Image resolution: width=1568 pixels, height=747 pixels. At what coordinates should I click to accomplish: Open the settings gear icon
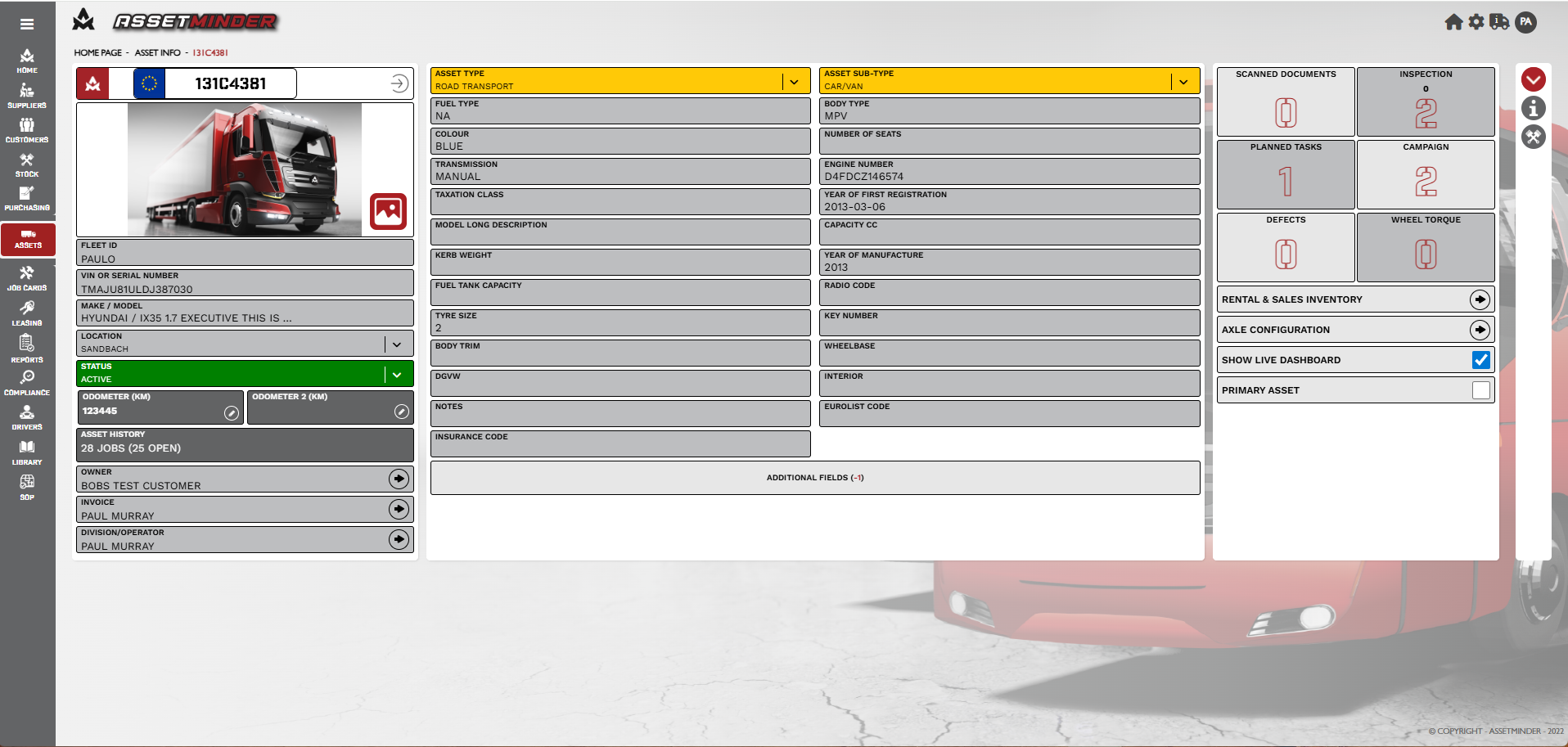1476,22
